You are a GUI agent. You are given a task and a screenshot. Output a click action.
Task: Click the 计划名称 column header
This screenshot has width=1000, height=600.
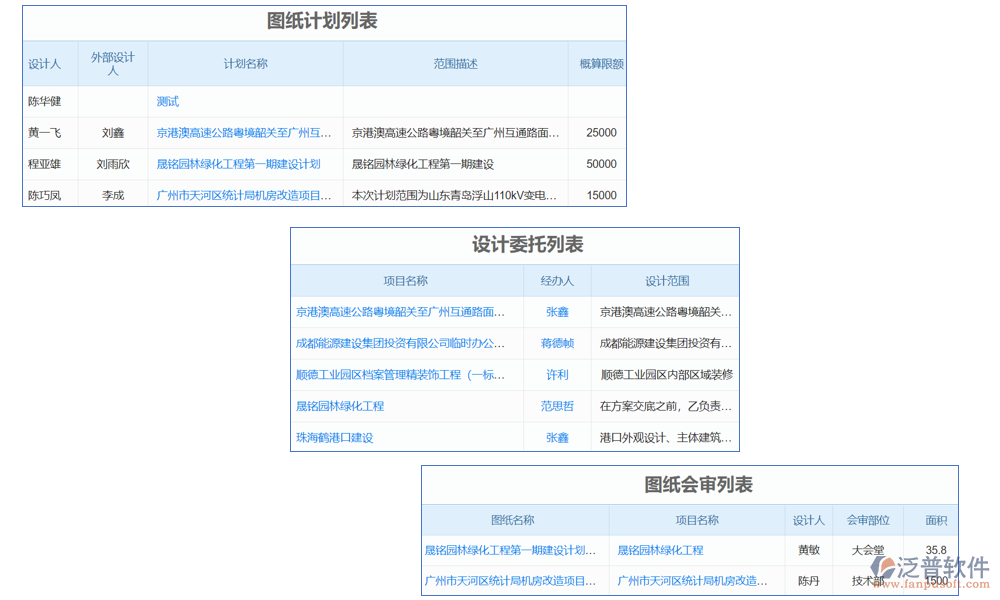coord(245,64)
